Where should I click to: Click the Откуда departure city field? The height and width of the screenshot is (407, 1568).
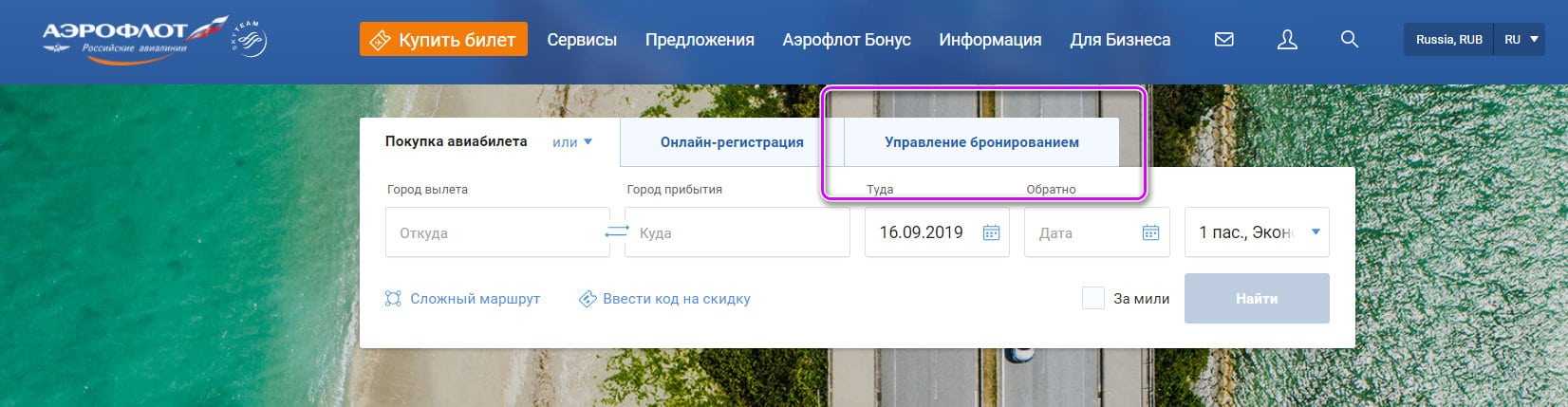pos(496,232)
